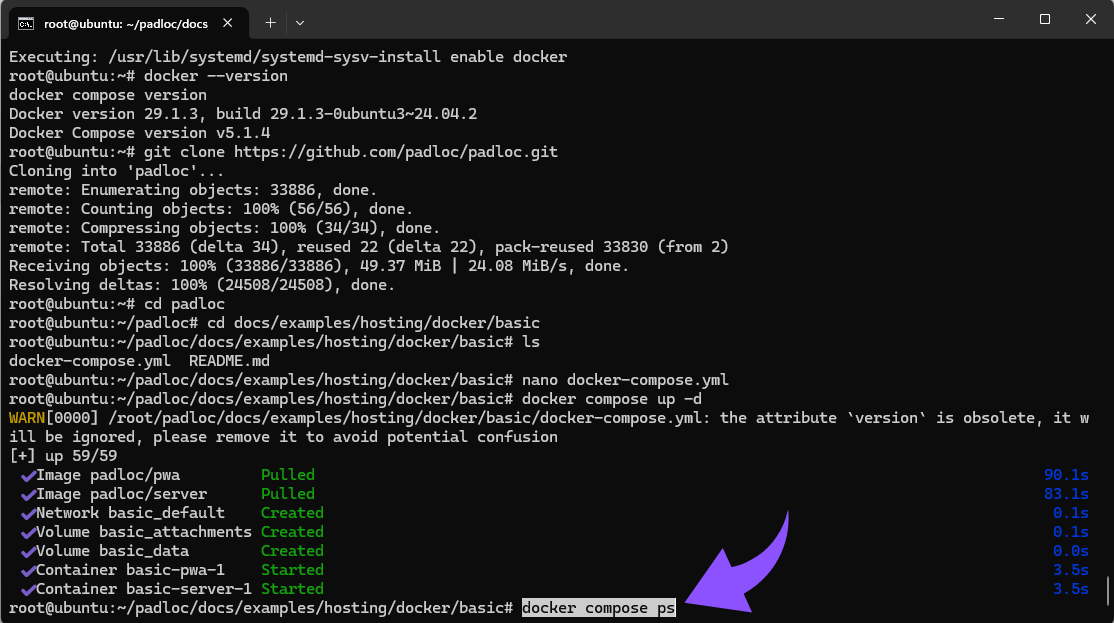The image size is (1114, 623).
Task: Click the checkmark beside Container basic-server-1
Action: 28,590
